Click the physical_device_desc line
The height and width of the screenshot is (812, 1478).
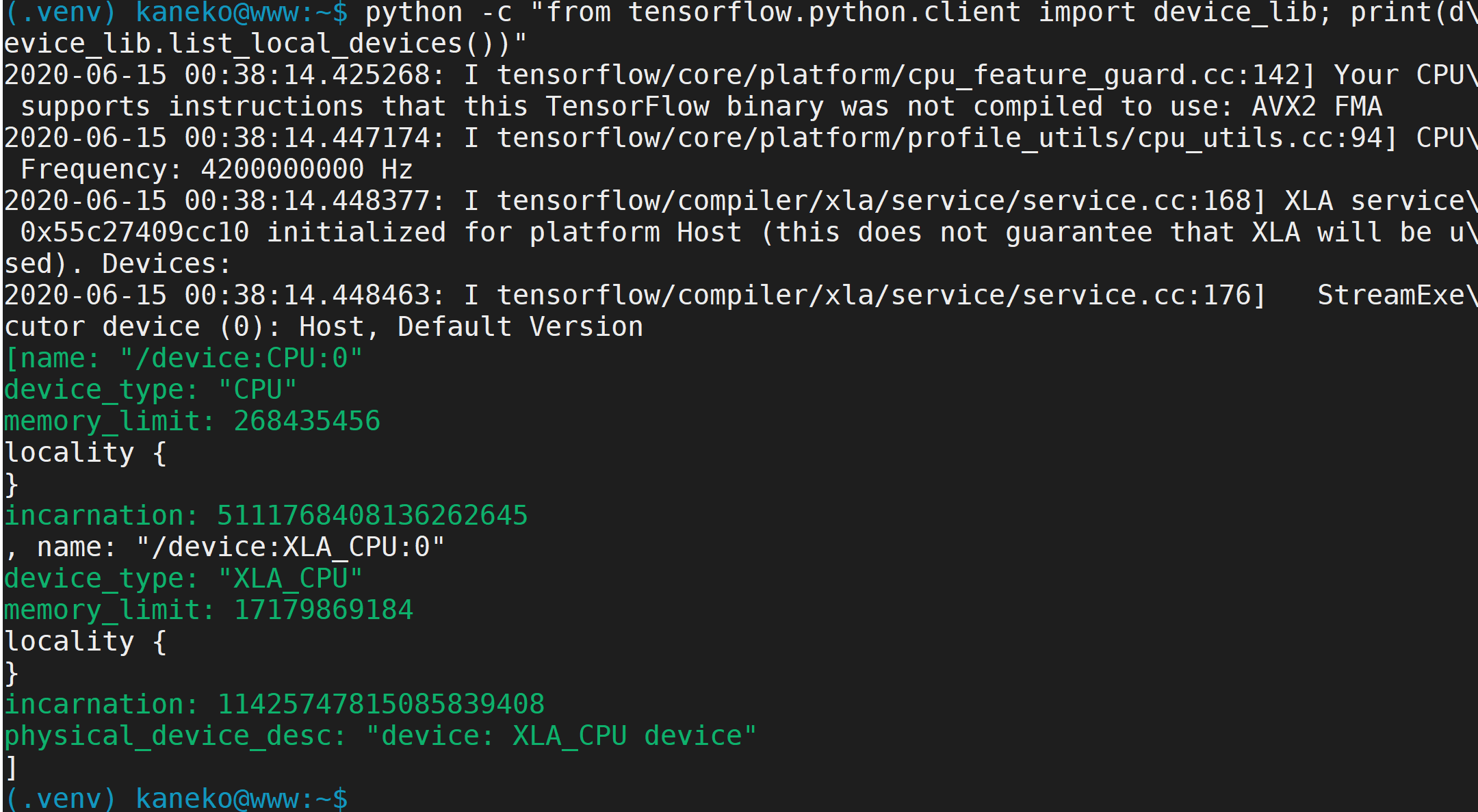coord(380,736)
